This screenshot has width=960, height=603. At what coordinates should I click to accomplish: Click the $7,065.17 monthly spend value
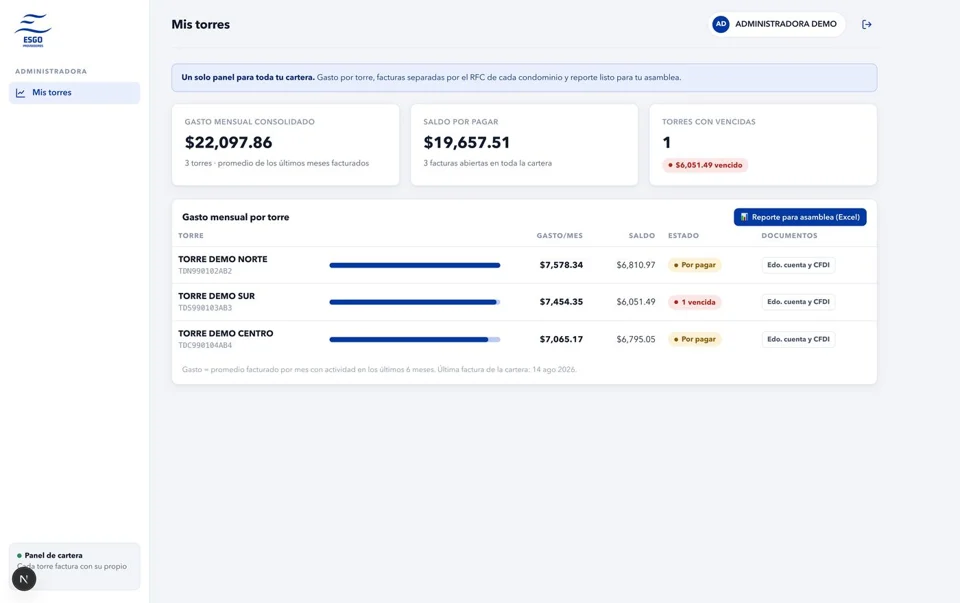pyautogui.click(x=561, y=339)
